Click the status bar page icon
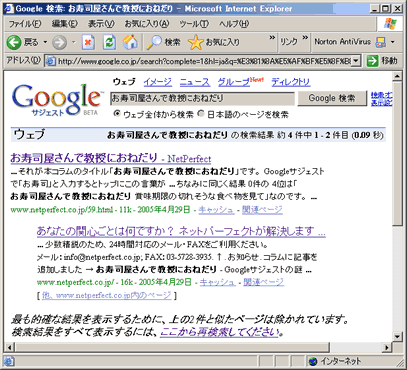Image resolution: width=407 pixels, height=370 pixels. [9, 361]
